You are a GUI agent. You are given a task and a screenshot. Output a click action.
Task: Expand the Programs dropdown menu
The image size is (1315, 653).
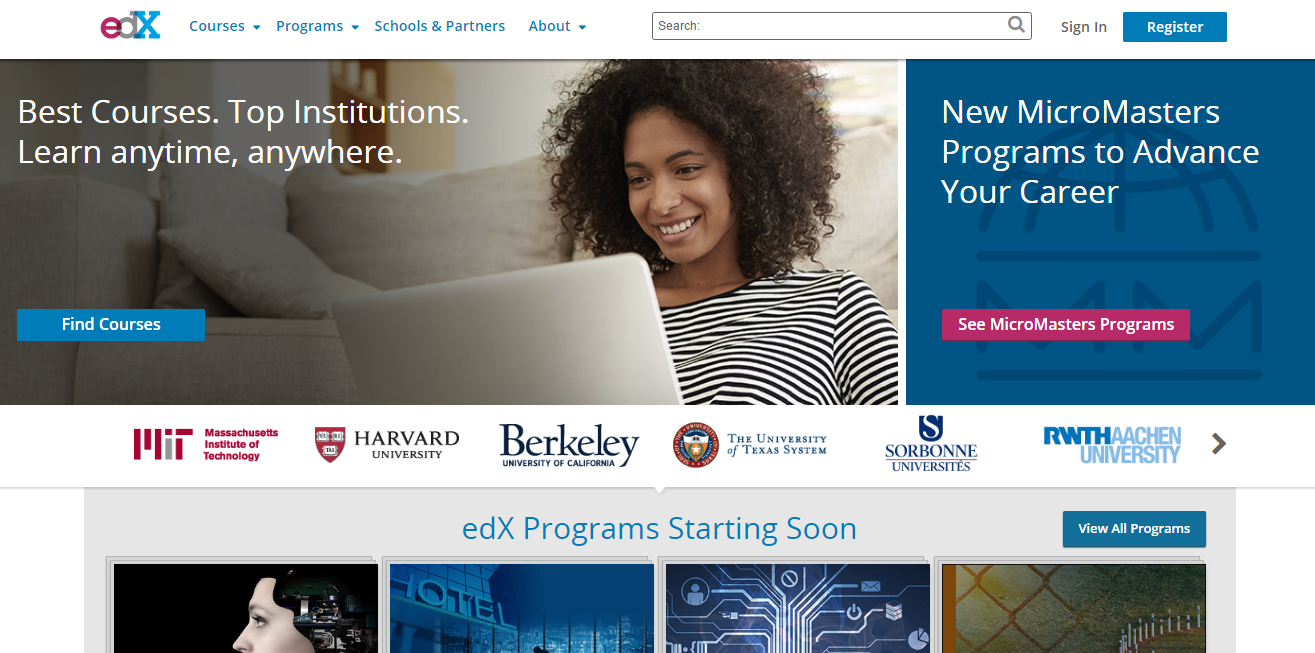point(317,26)
